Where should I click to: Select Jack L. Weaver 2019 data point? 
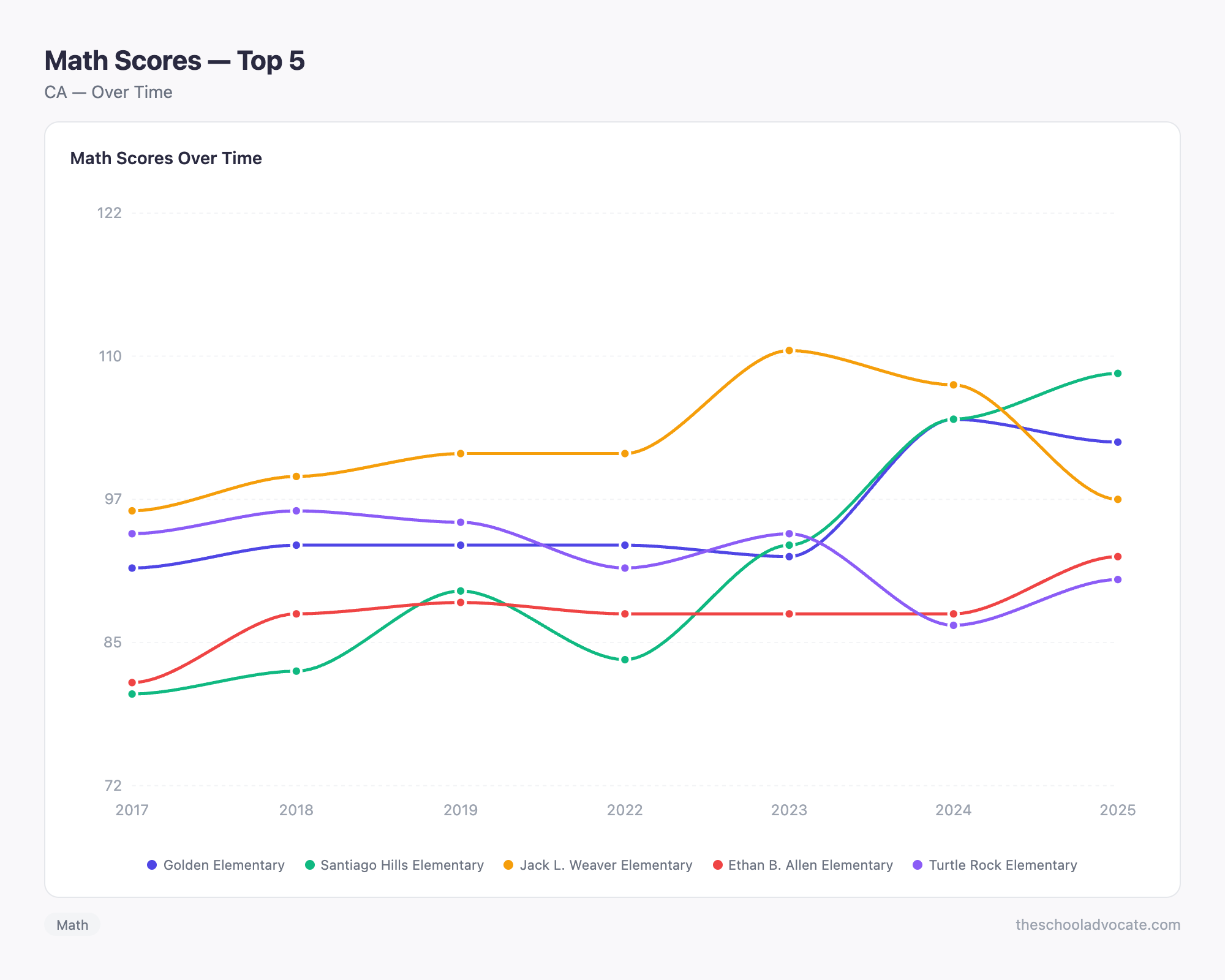tap(461, 454)
